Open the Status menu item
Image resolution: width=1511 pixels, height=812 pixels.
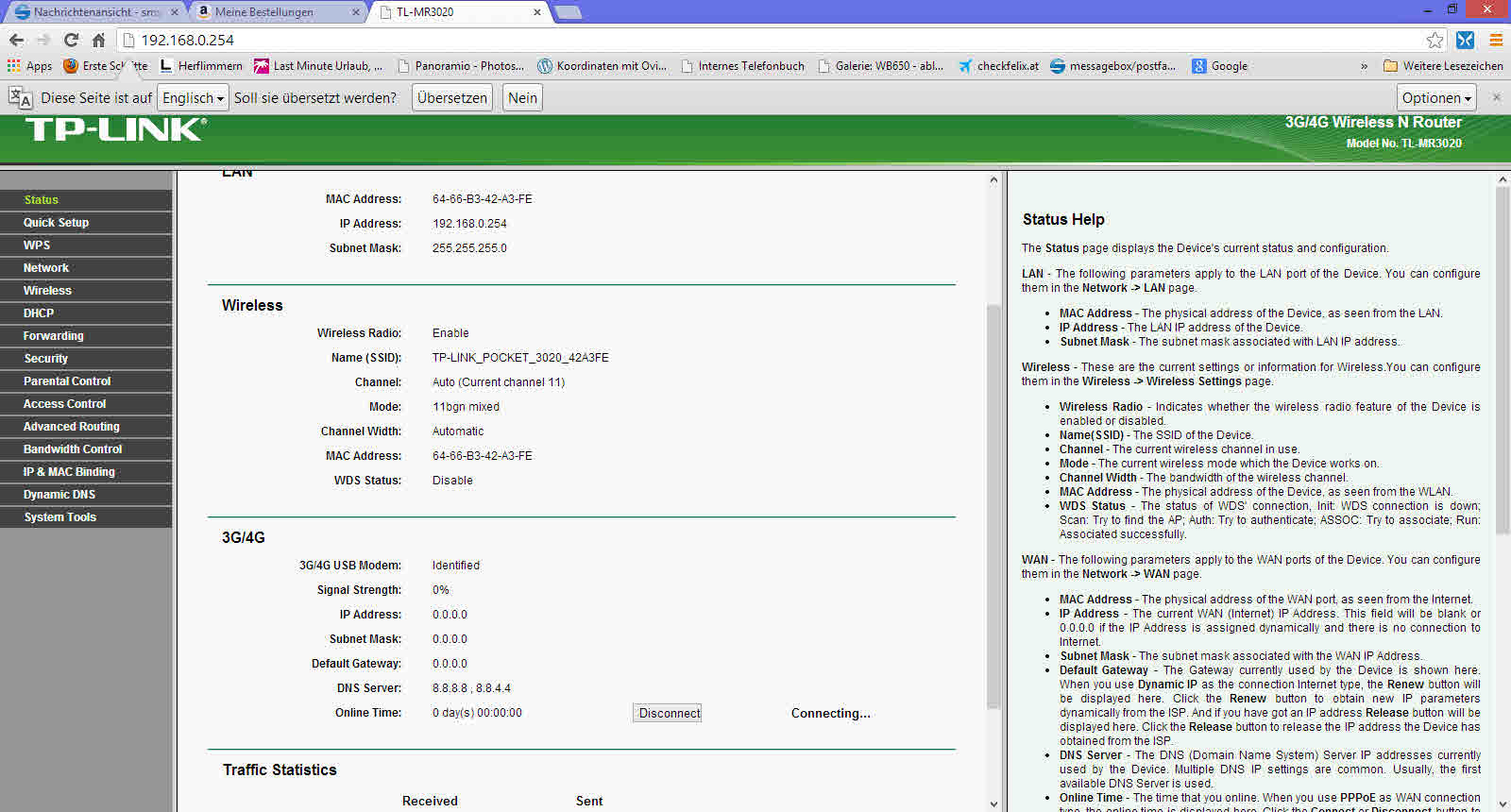[x=86, y=200]
